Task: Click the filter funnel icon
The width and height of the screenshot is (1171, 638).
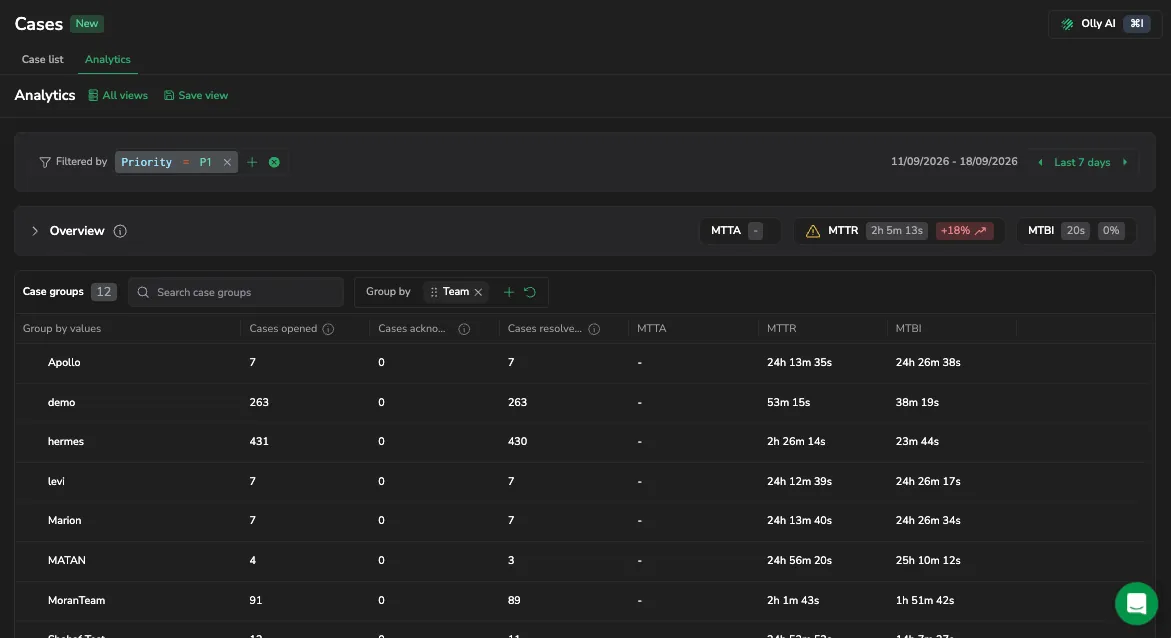Action: pyautogui.click(x=45, y=162)
